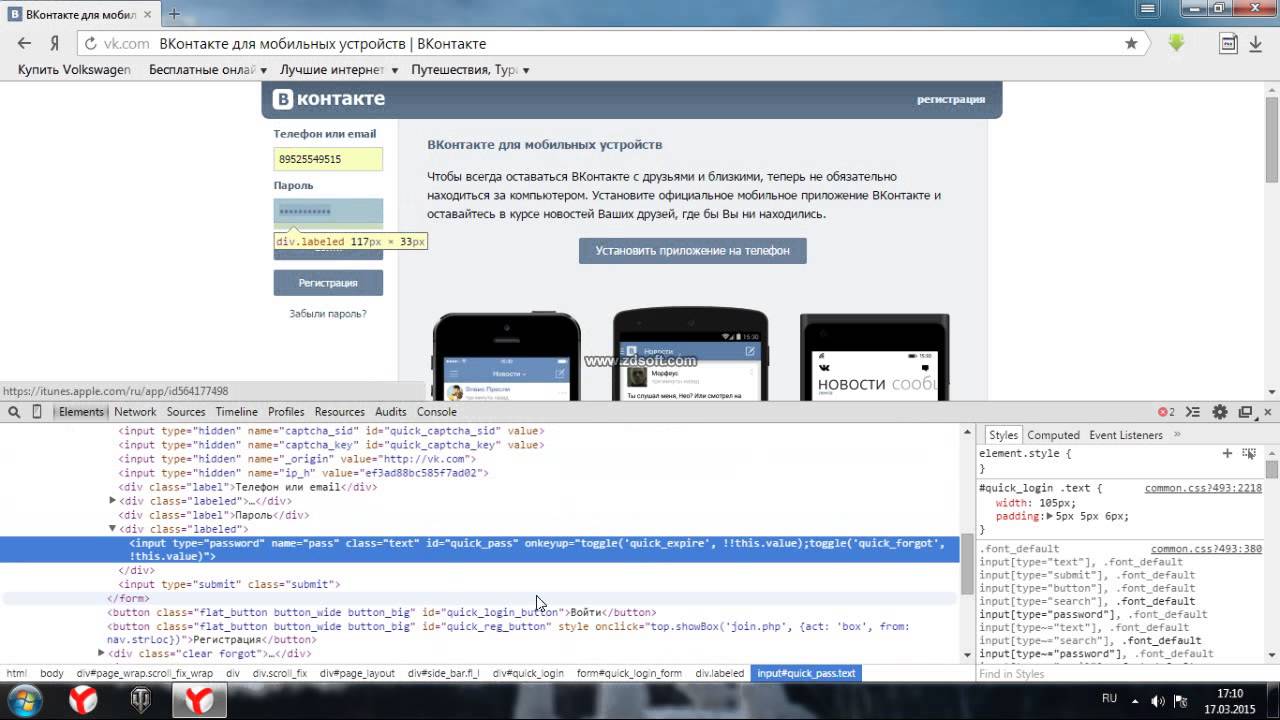Switch the RU input language indicator
Viewport: 1280px width, 720px height.
1109,698
